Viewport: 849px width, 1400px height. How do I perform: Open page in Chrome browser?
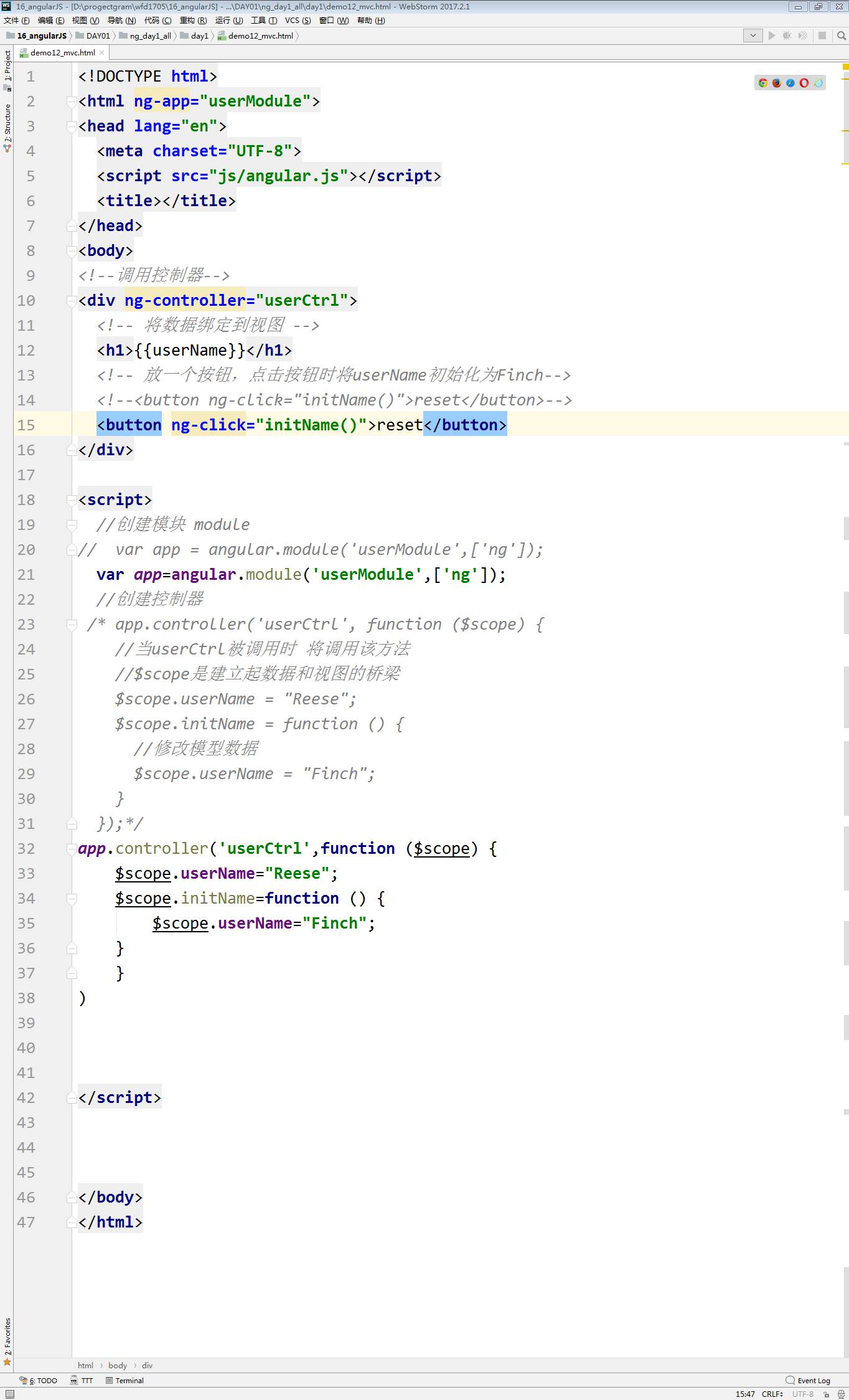point(763,83)
